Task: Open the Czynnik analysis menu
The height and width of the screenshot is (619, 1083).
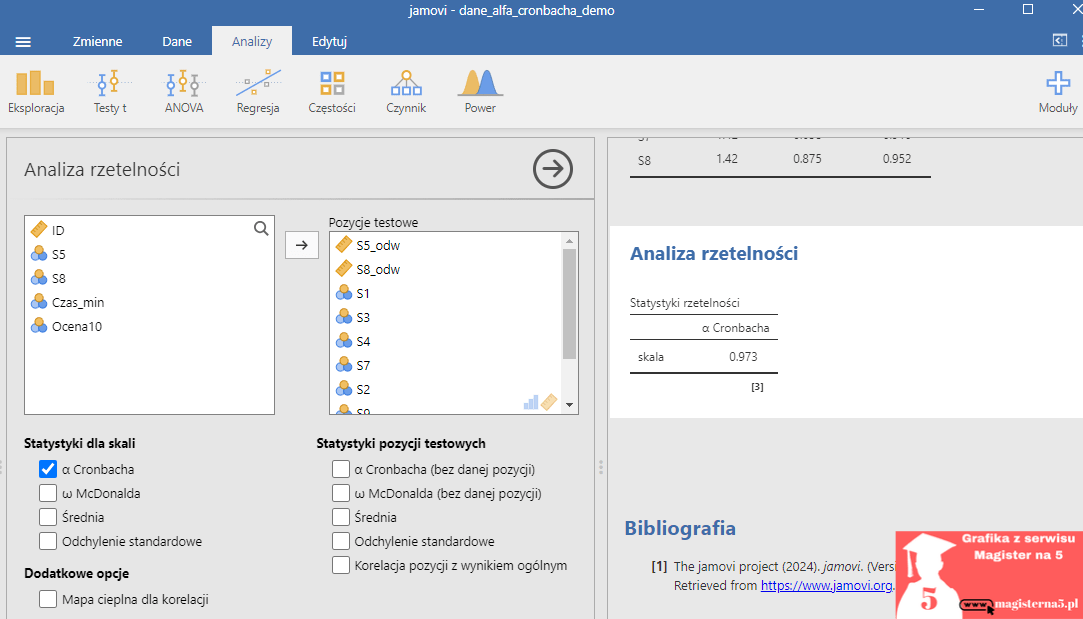Action: coord(406,92)
